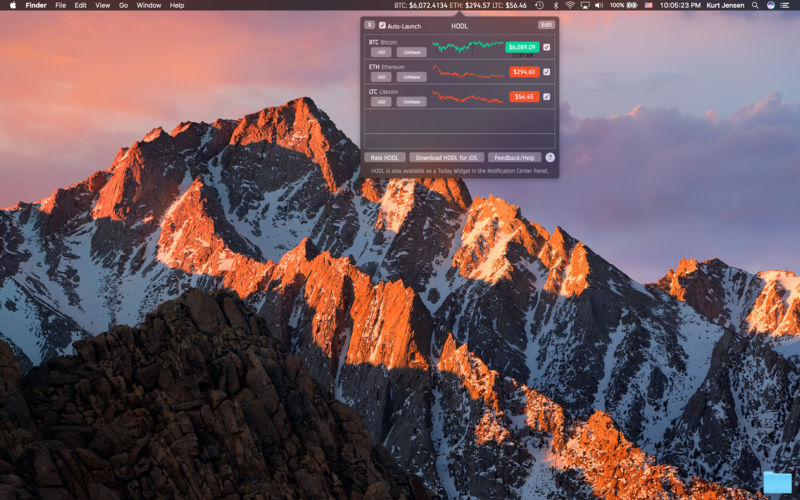The width and height of the screenshot is (800, 500).
Task: Click the BTC Bitcoin label
Action: [x=383, y=42]
